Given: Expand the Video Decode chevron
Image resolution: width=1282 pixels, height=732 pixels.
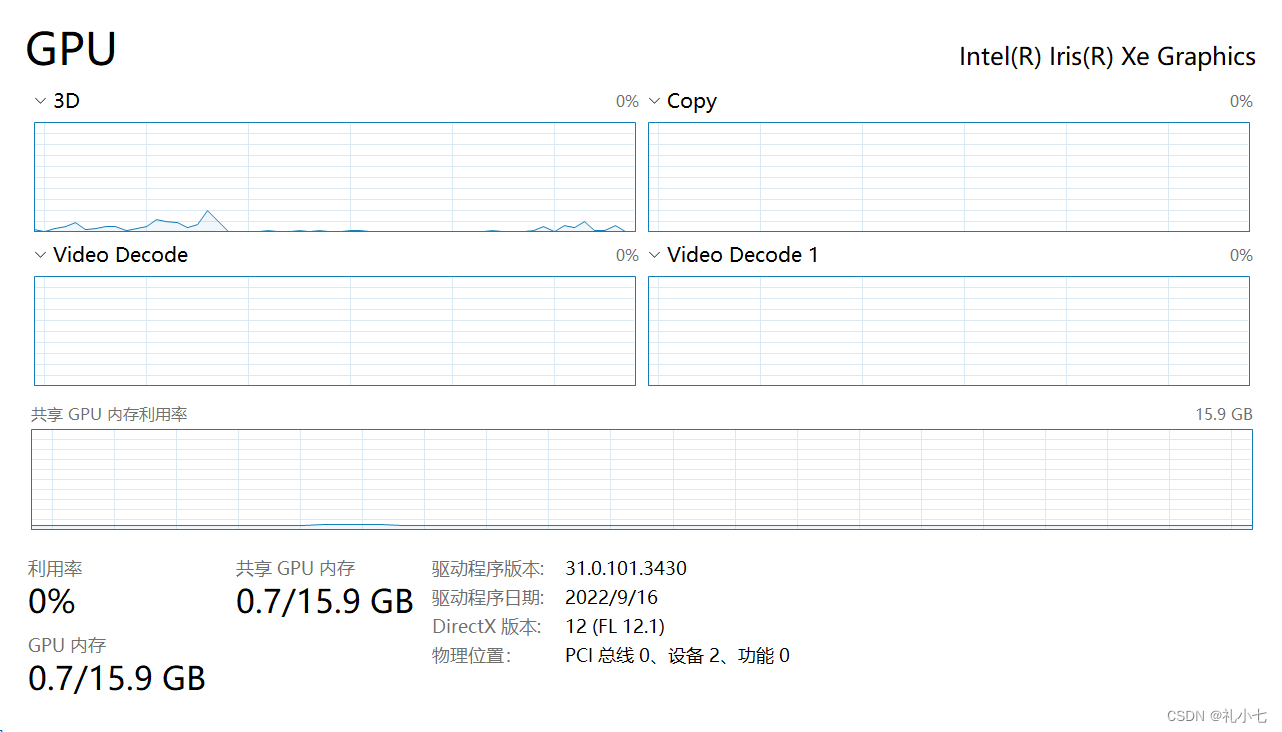Looking at the screenshot, I should pos(40,255).
